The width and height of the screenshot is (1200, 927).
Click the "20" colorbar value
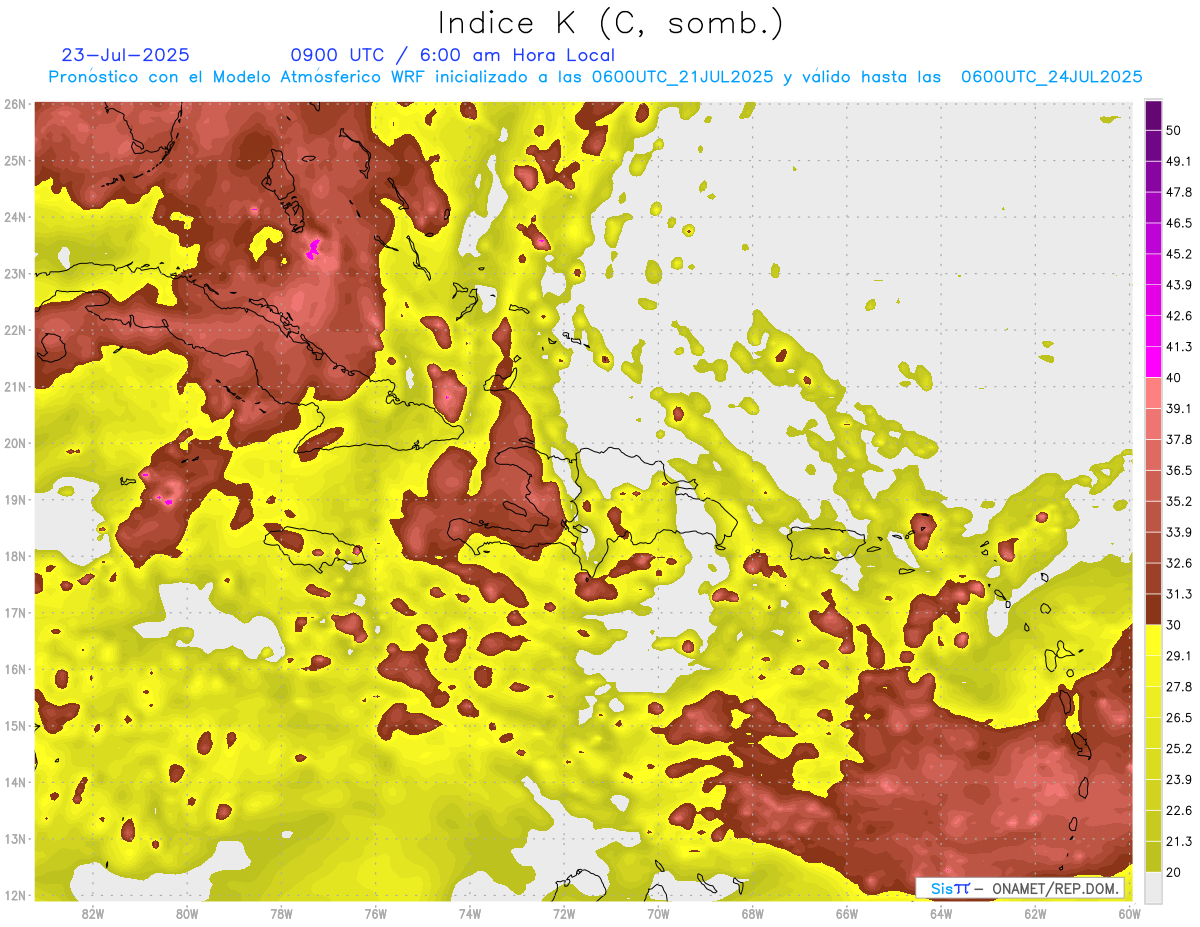pos(1175,872)
